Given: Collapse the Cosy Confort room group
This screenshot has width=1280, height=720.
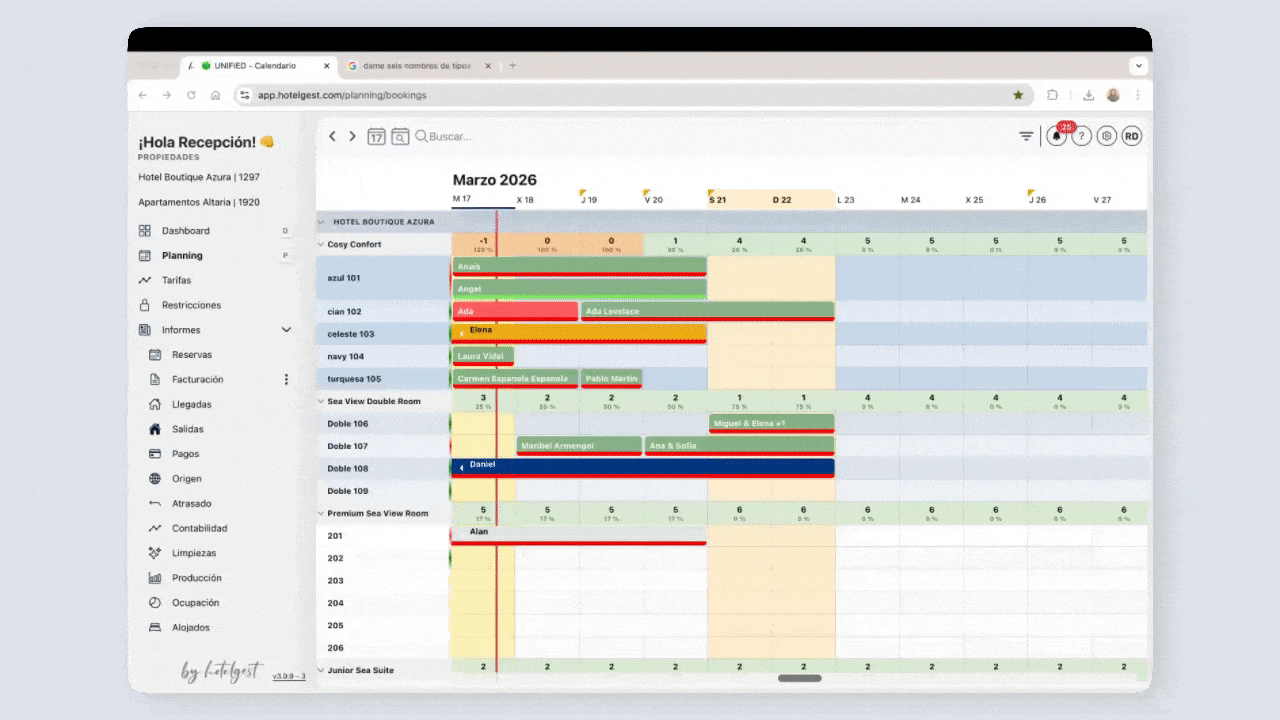Looking at the screenshot, I should coord(321,245).
